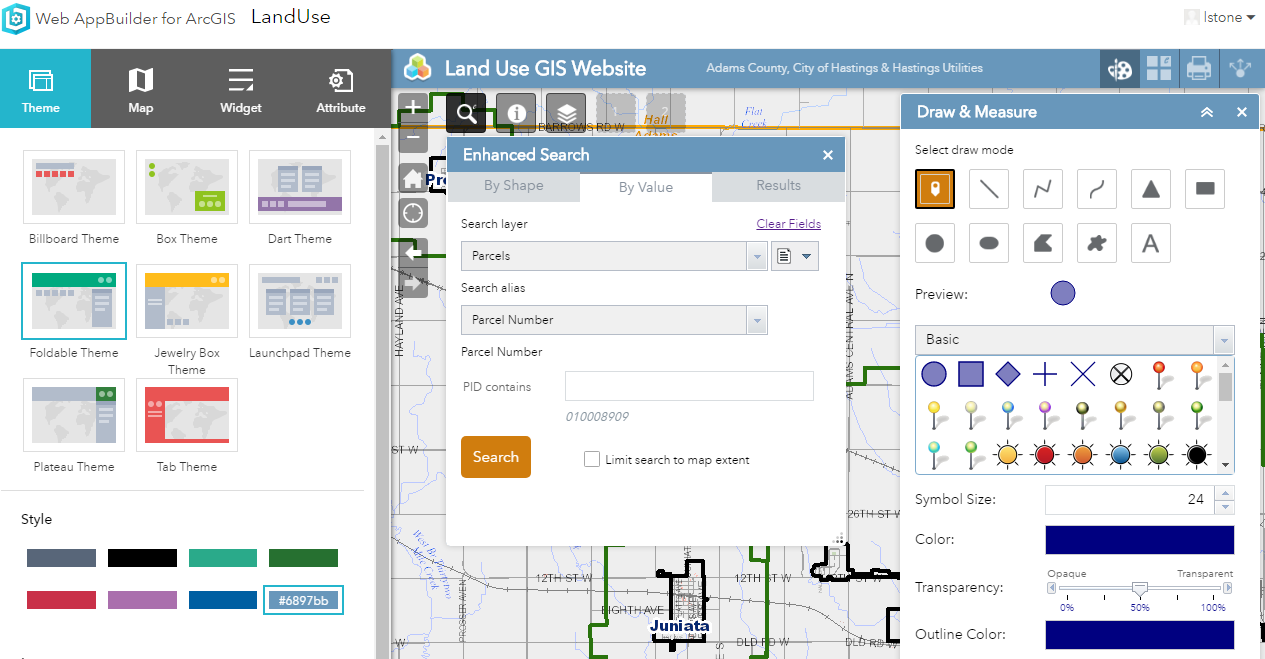Open the Layer List widget icon
Screen dimensions: 1265x659
coord(566,112)
